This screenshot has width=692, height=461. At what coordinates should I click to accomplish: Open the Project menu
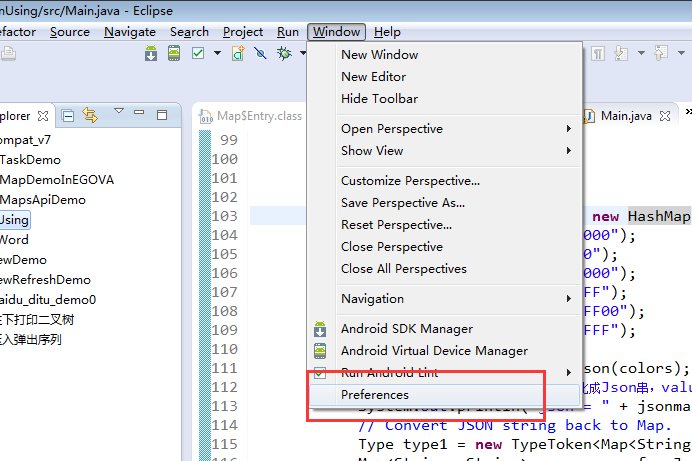pos(243,32)
